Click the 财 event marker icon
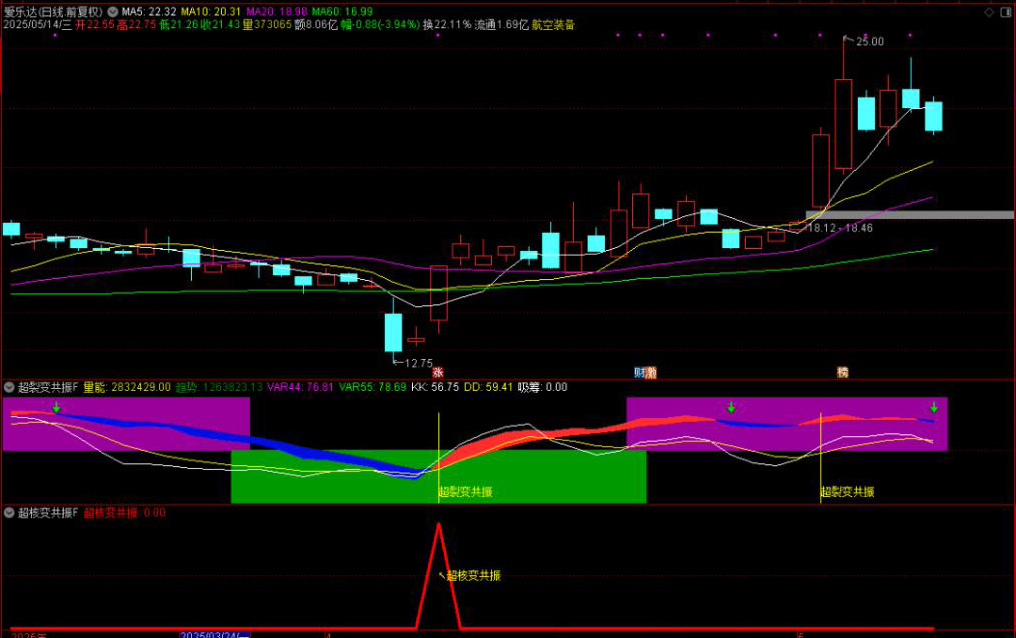 click(x=639, y=372)
